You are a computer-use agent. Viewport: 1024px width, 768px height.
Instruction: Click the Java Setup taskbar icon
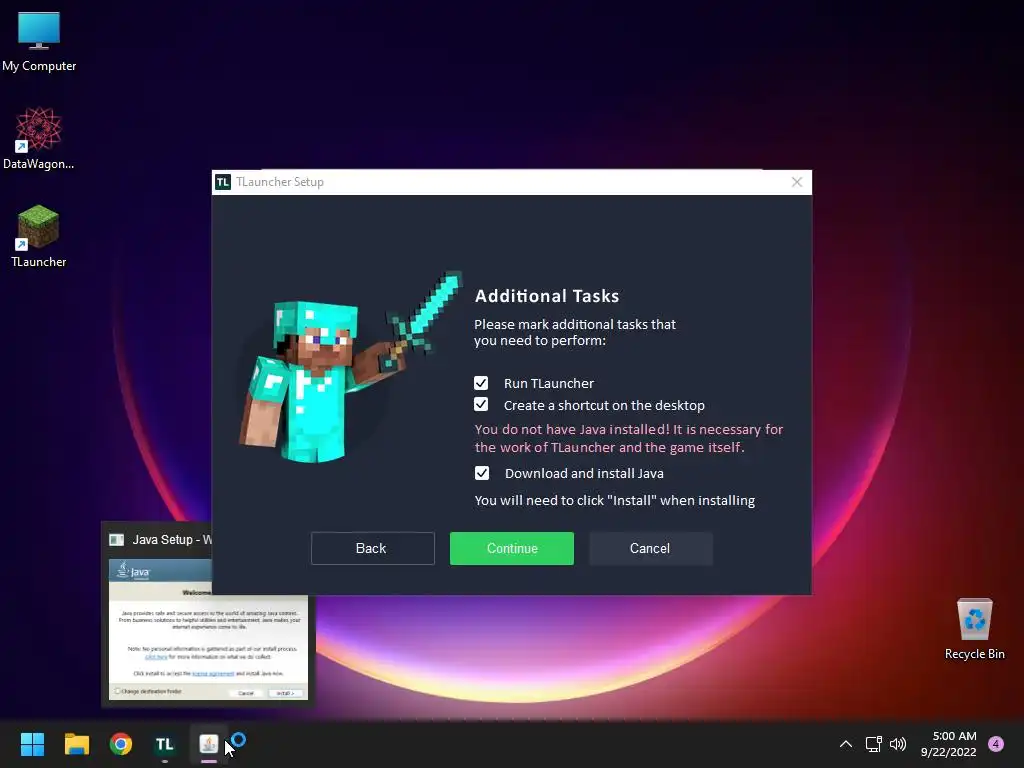click(x=209, y=744)
